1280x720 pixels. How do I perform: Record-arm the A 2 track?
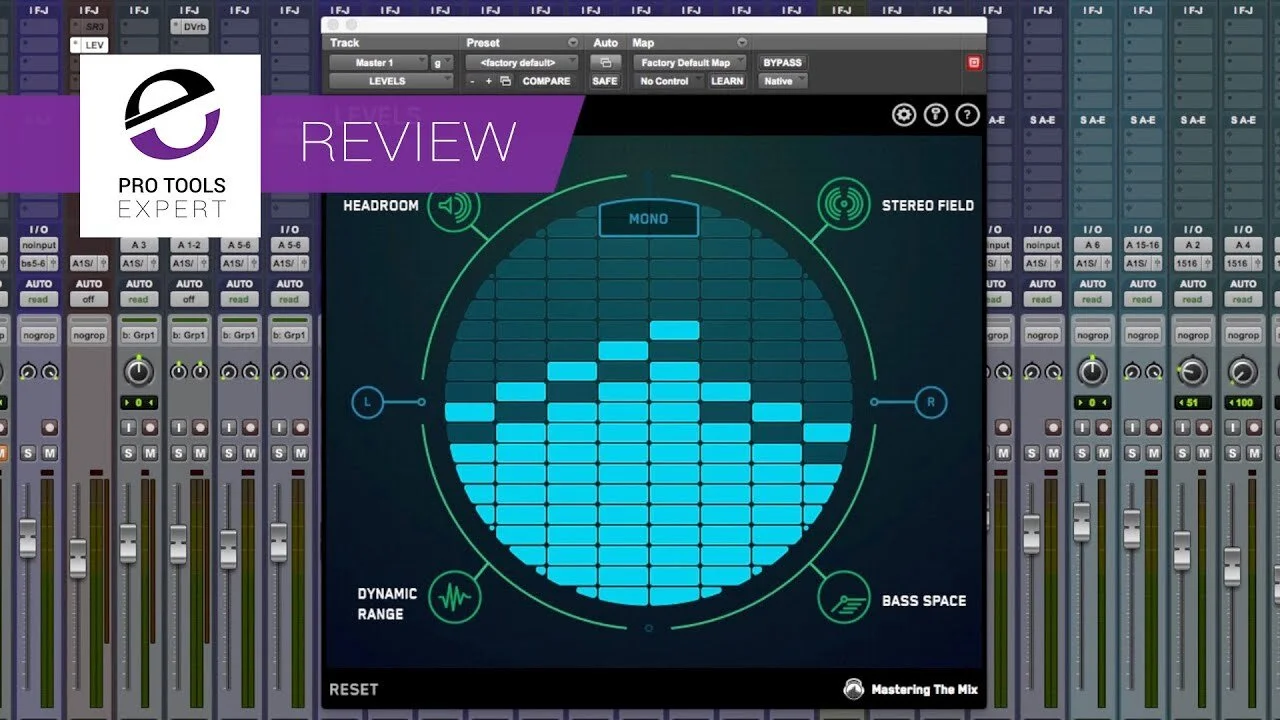1203,427
